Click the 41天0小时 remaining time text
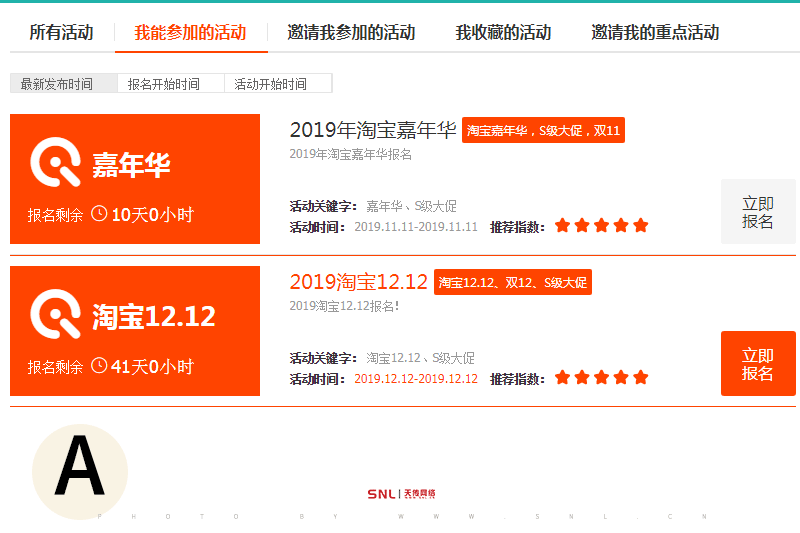This screenshot has width=800, height=533. point(153,367)
